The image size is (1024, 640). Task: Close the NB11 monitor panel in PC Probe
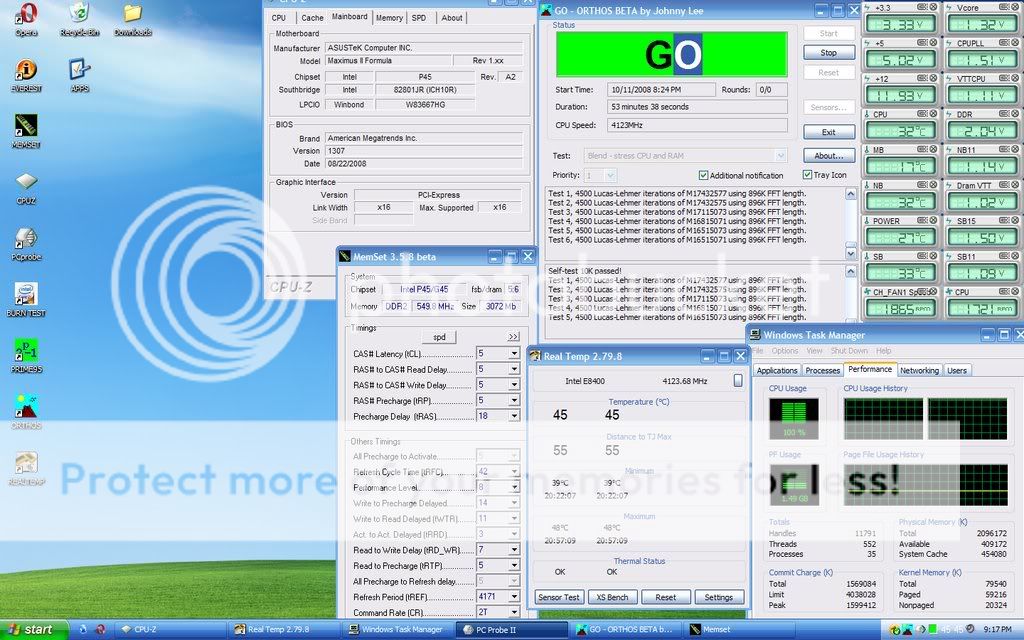(1017, 149)
